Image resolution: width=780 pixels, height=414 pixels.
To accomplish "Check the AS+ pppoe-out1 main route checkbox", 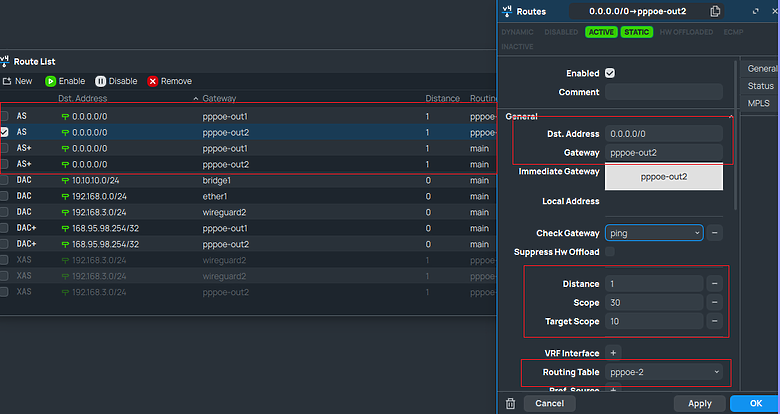I will click(x=4, y=148).
